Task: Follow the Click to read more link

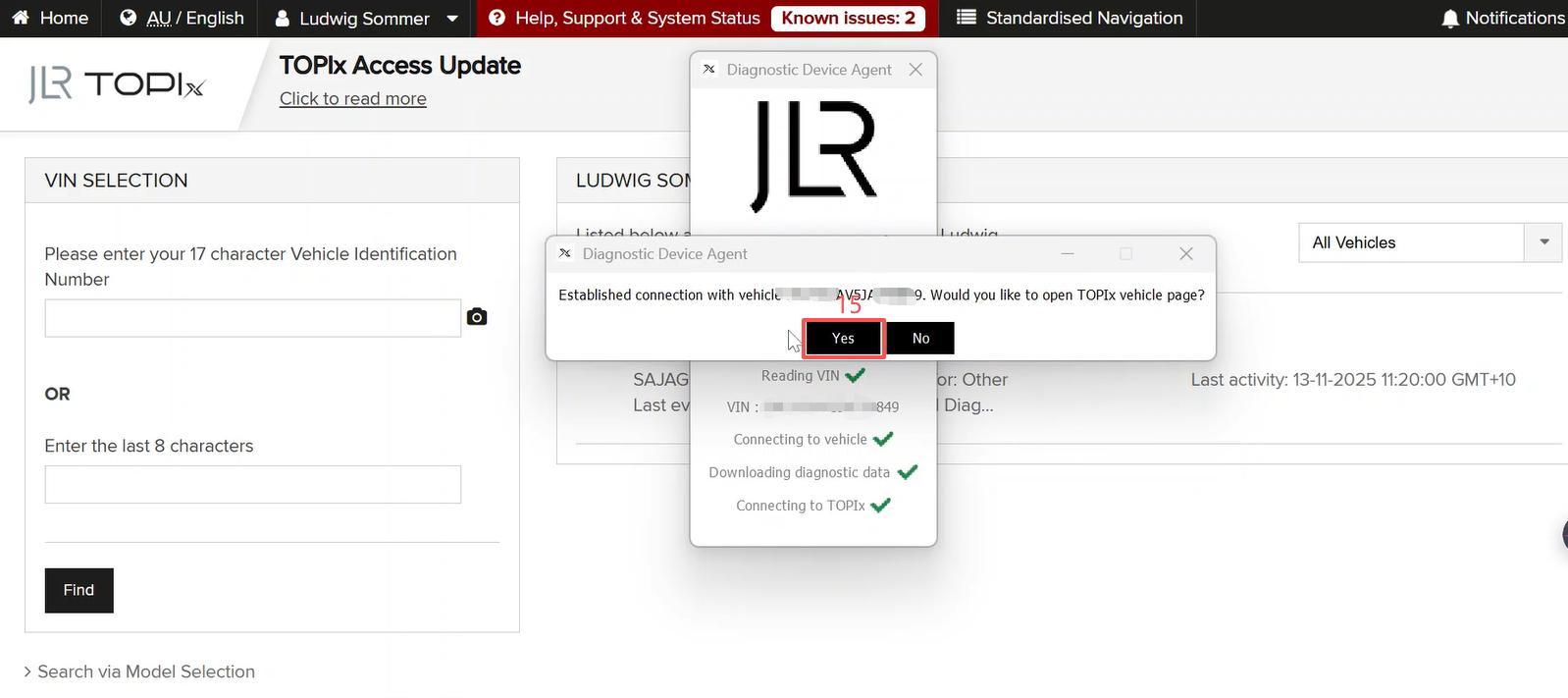Action: [x=352, y=98]
